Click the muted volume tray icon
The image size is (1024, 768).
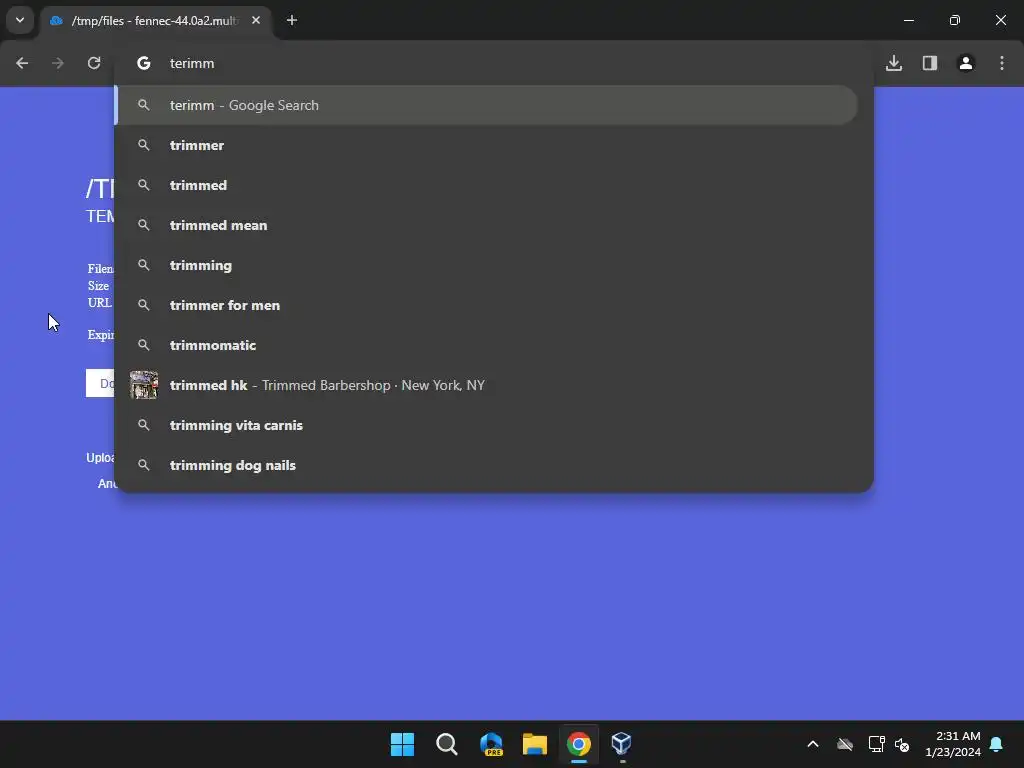point(902,744)
